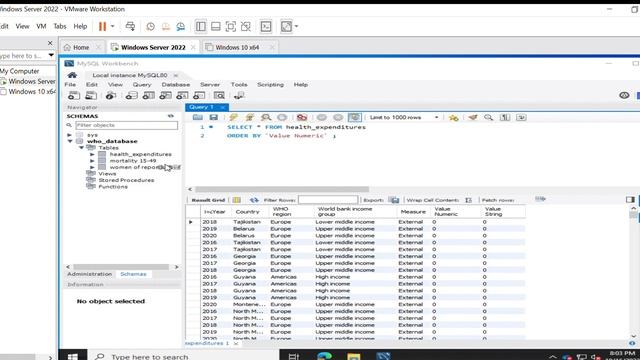Screen dimensions: 640x360
Task: Select the Stored Procedures node
Action: tap(126, 180)
